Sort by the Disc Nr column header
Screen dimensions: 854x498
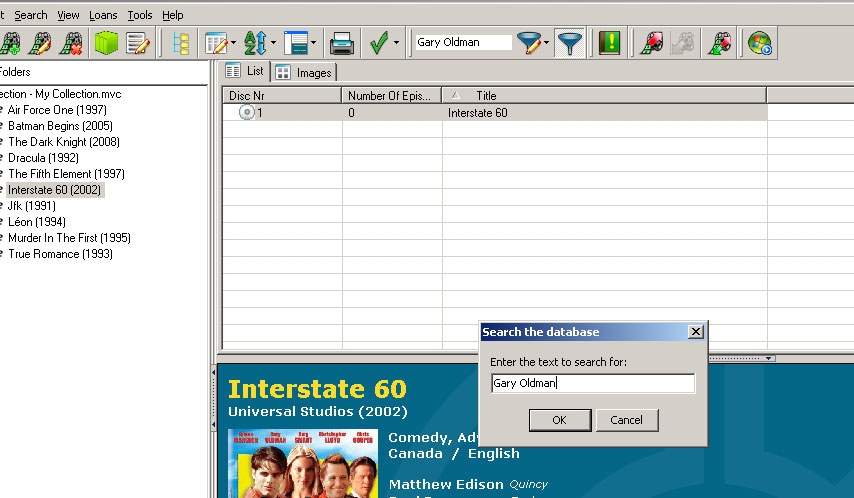coord(282,95)
